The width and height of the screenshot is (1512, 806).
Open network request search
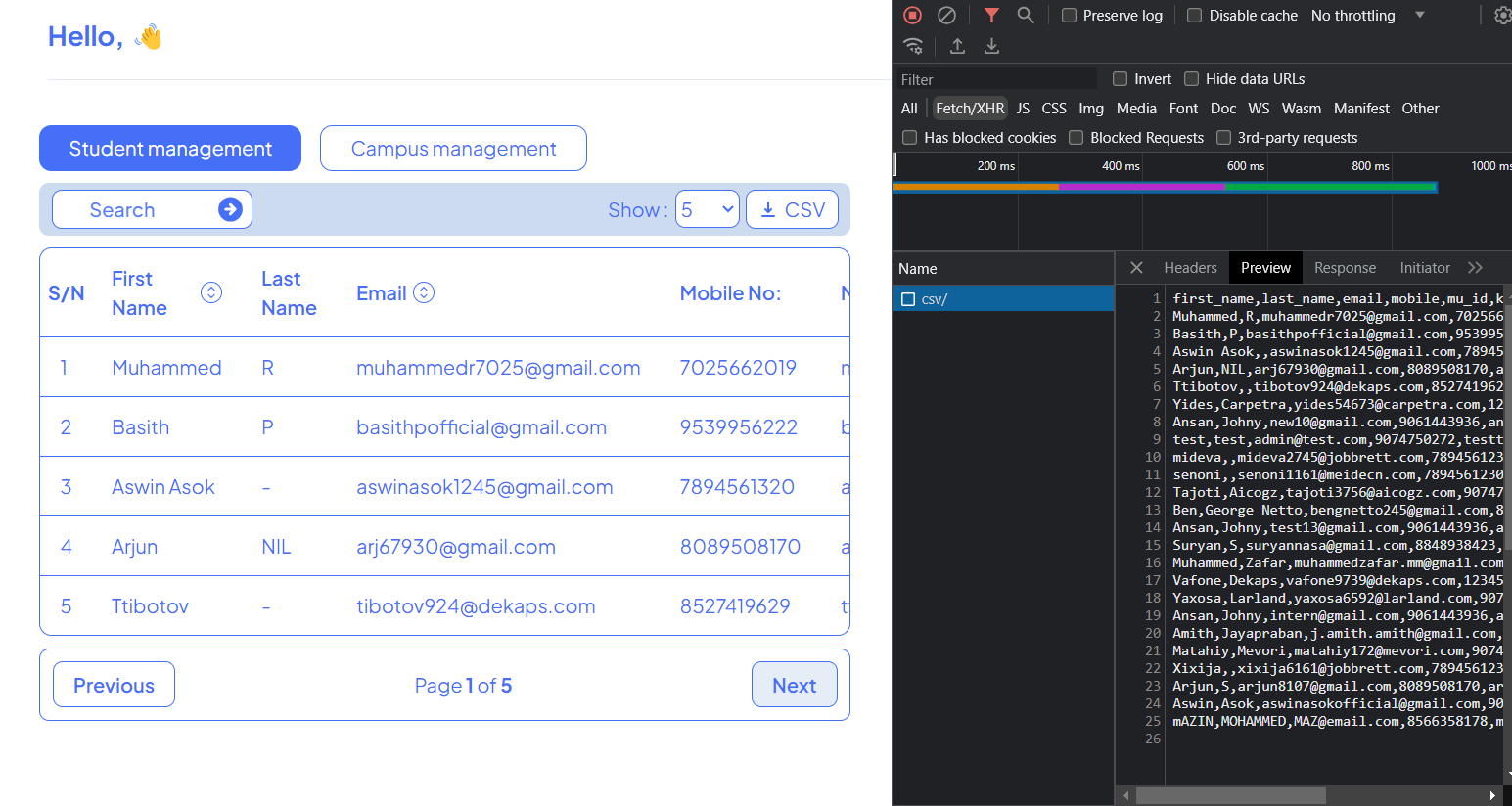coord(1026,15)
